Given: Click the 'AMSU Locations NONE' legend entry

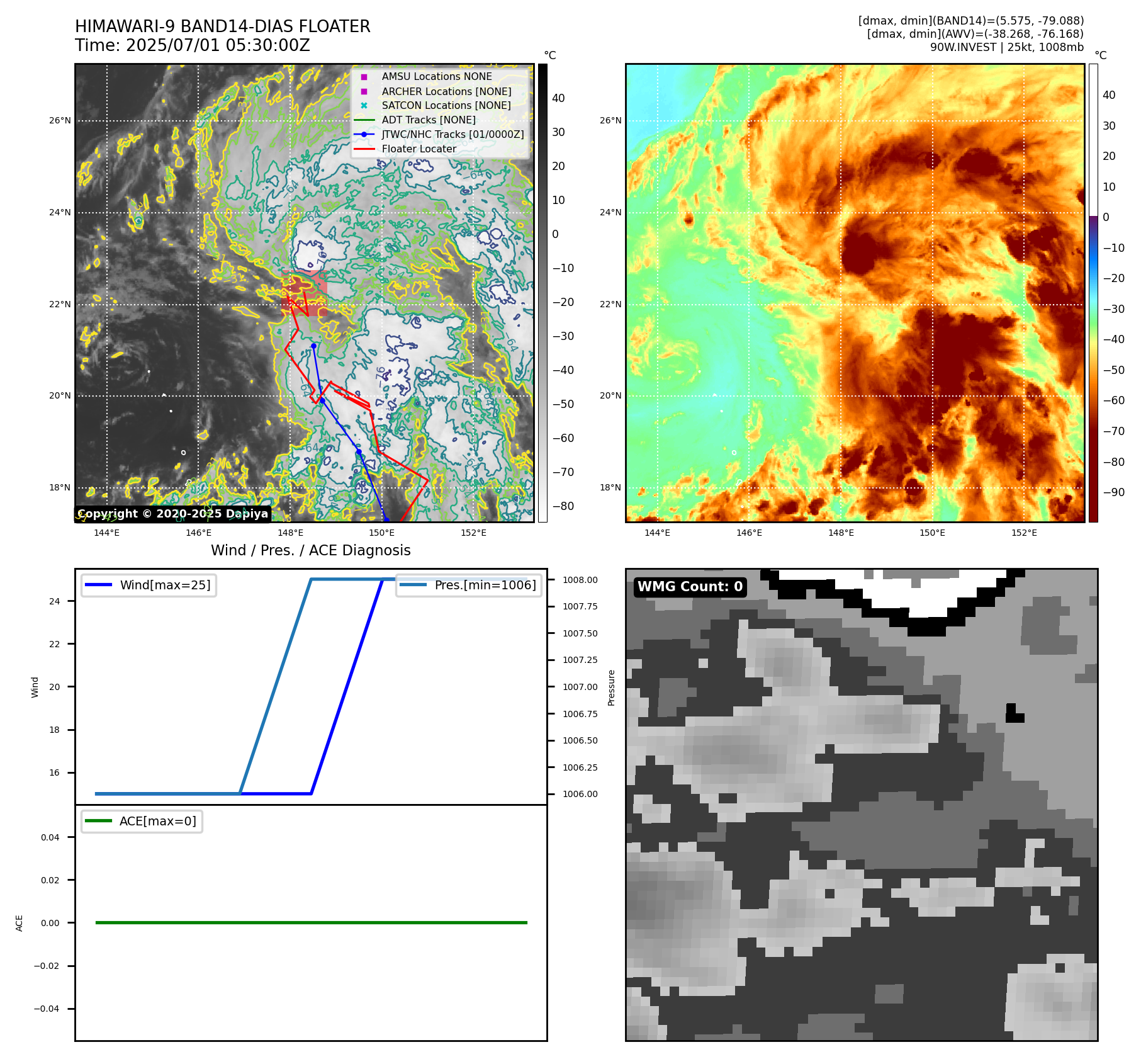Looking at the screenshot, I should coord(437,76).
